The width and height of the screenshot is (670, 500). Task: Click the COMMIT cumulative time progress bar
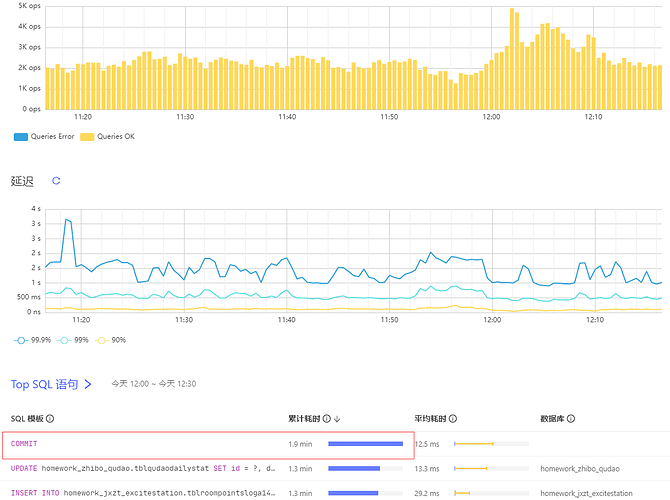(x=365, y=443)
